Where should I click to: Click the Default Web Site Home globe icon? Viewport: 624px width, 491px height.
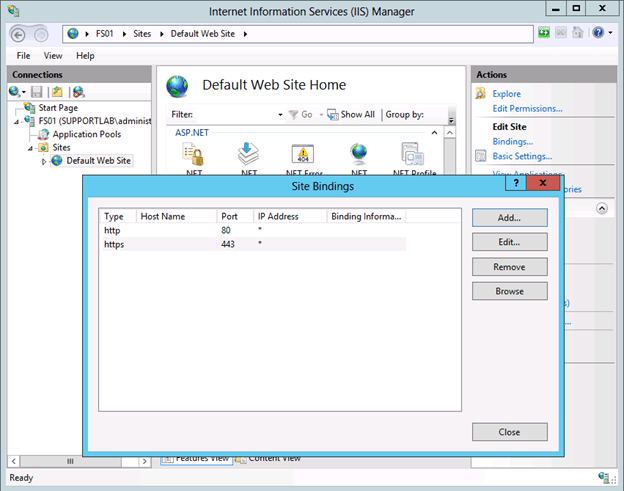point(177,86)
